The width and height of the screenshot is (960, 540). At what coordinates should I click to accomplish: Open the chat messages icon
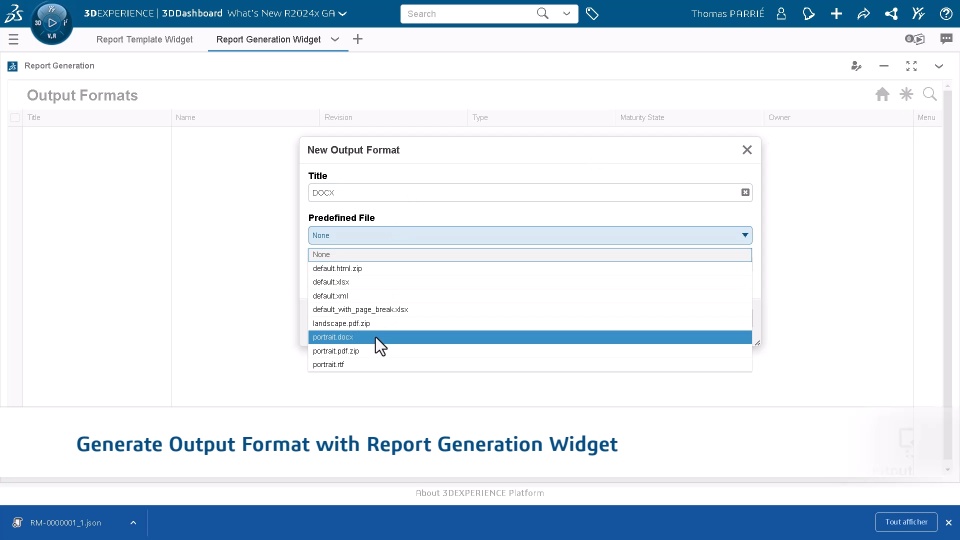[947, 39]
